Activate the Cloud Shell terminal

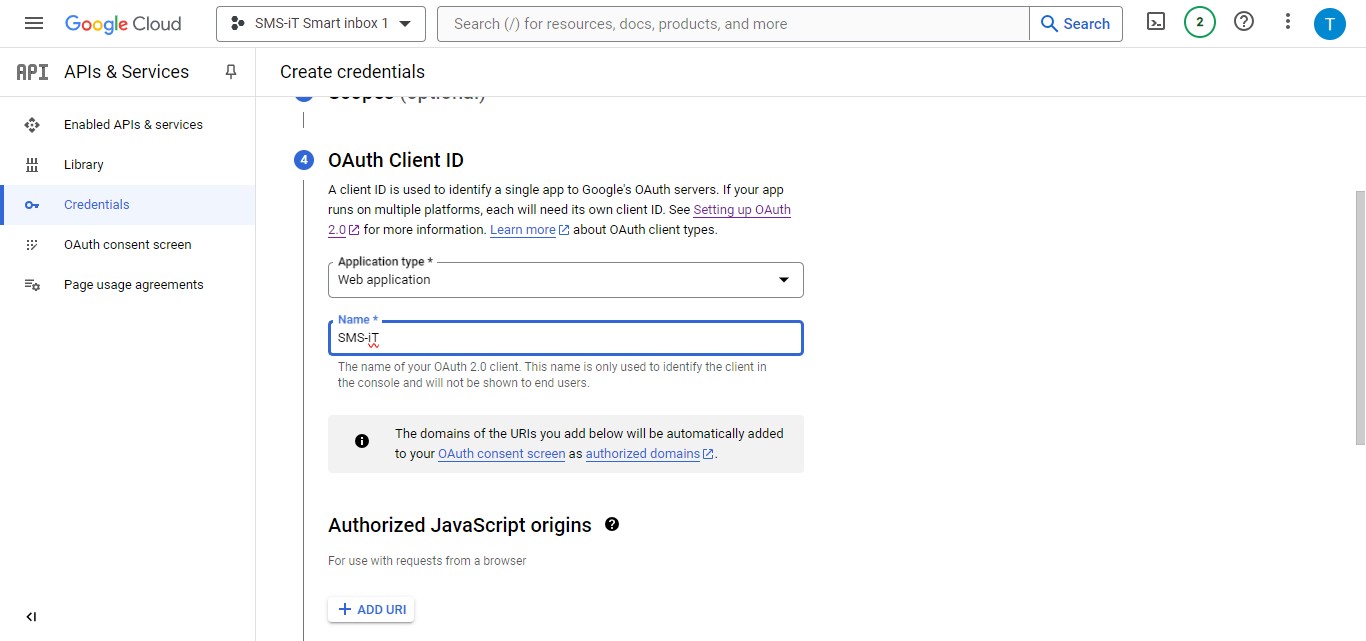click(1155, 22)
